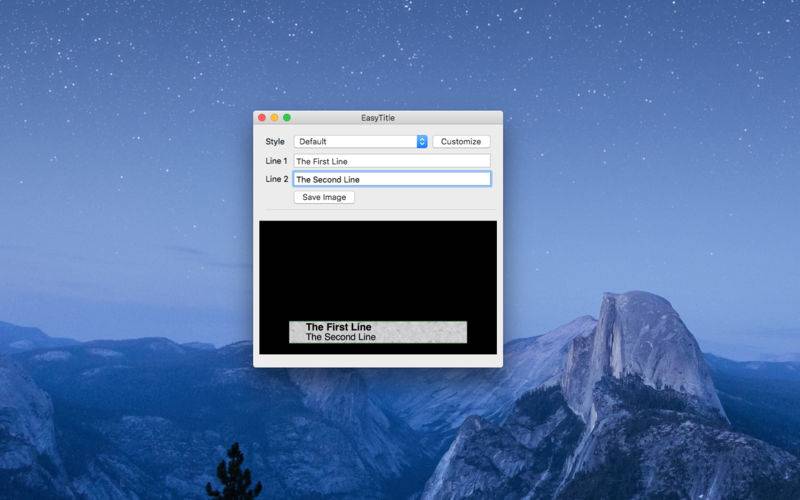Zoom the EasyTitle window with green button
800x500 pixels.
pos(287,118)
